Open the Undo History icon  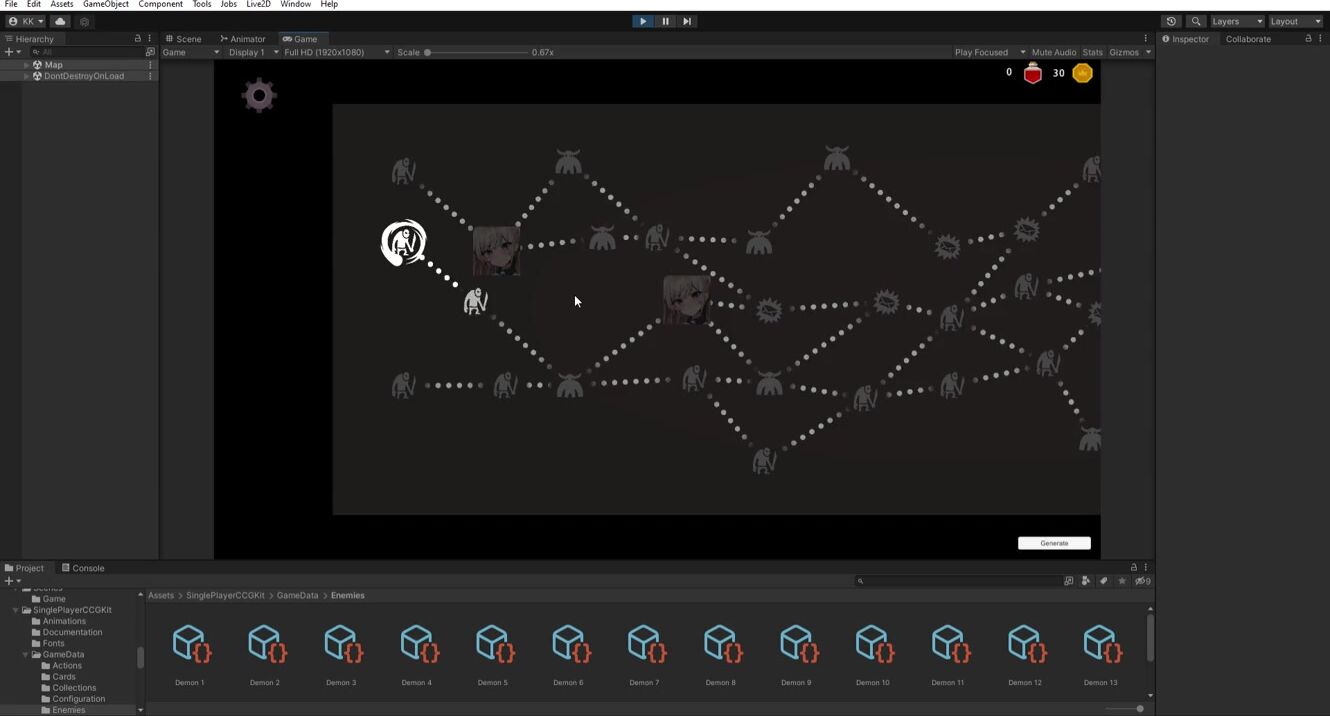click(x=1172, y=21)
